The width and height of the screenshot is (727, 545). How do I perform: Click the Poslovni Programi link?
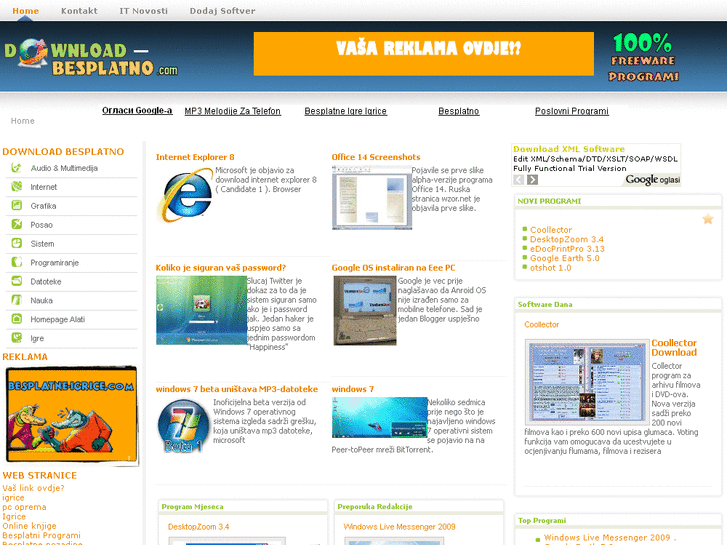572,111
